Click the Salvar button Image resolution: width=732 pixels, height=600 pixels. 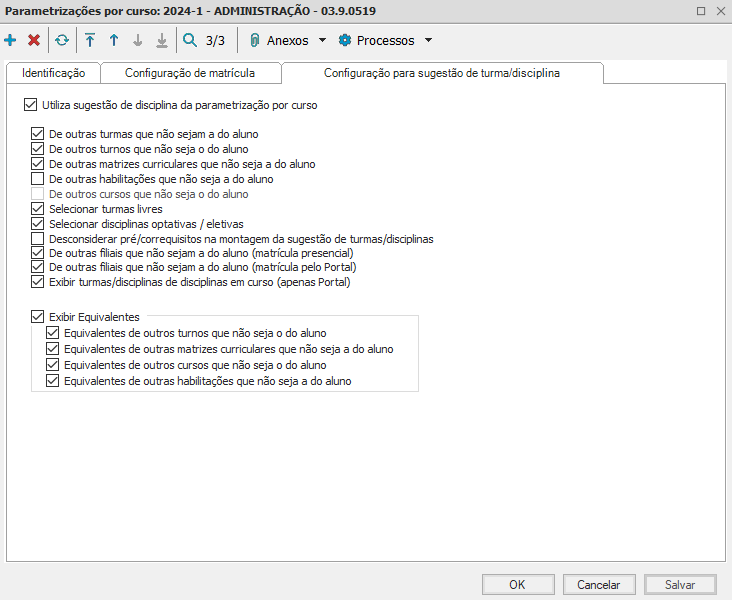click(x=681, y=585)
